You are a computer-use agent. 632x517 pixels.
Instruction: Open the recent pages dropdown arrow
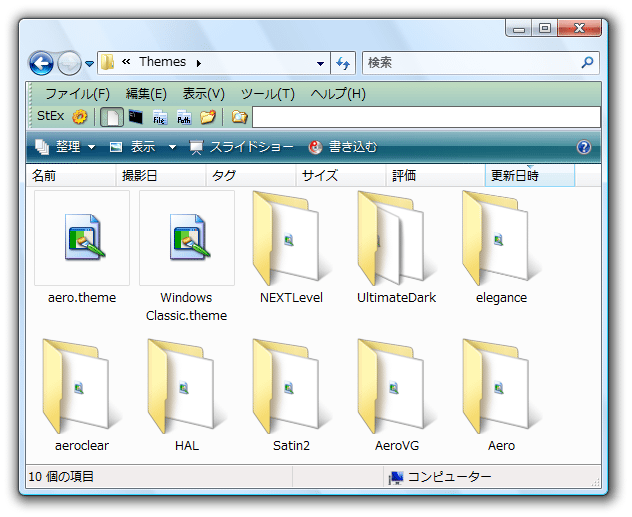coord(89,64)
